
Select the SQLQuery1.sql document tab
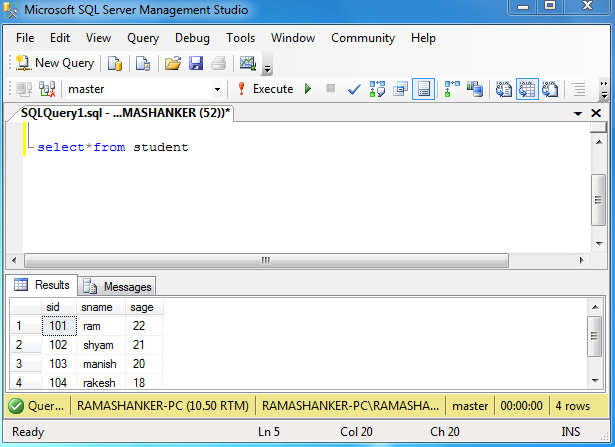[x=125, y=113]
